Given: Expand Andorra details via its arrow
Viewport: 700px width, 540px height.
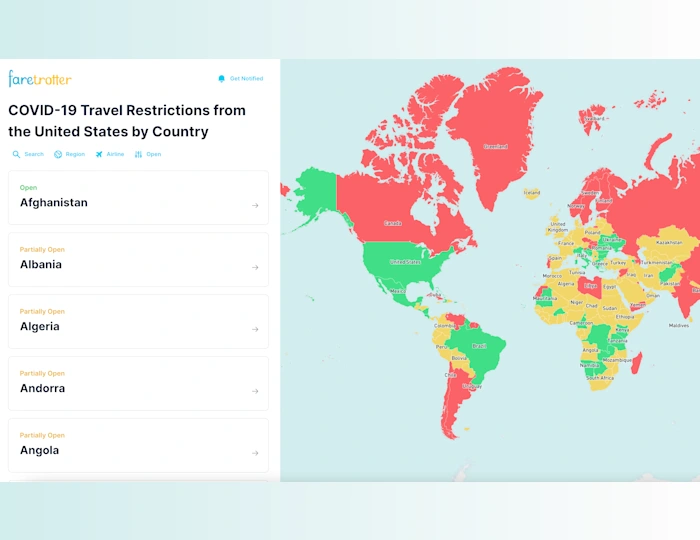Looking at the screenshot, I should [255, 391].
